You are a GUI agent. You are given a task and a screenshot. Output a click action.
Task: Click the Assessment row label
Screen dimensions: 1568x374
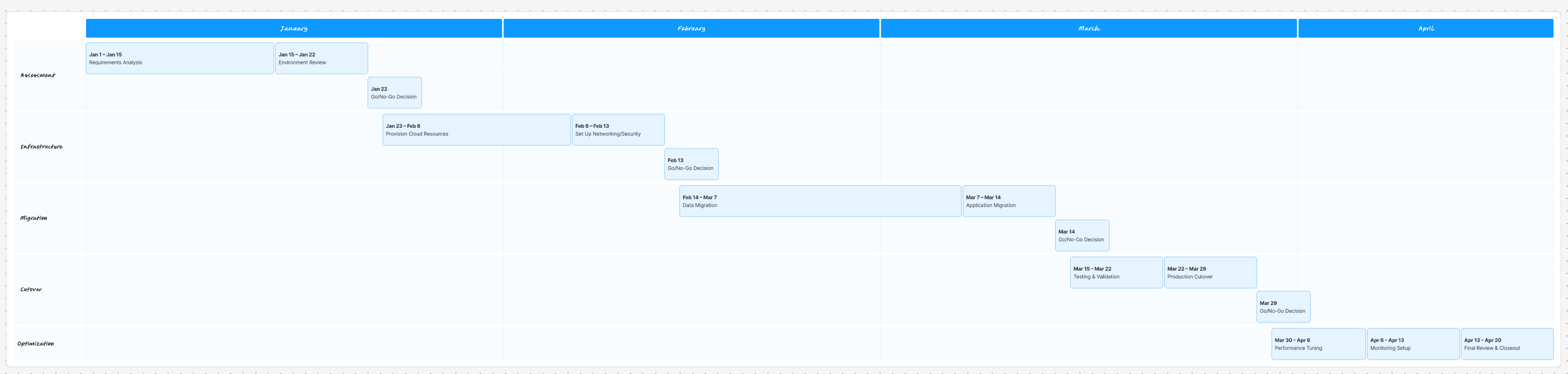pyautogui.click(x=38, y=76)
